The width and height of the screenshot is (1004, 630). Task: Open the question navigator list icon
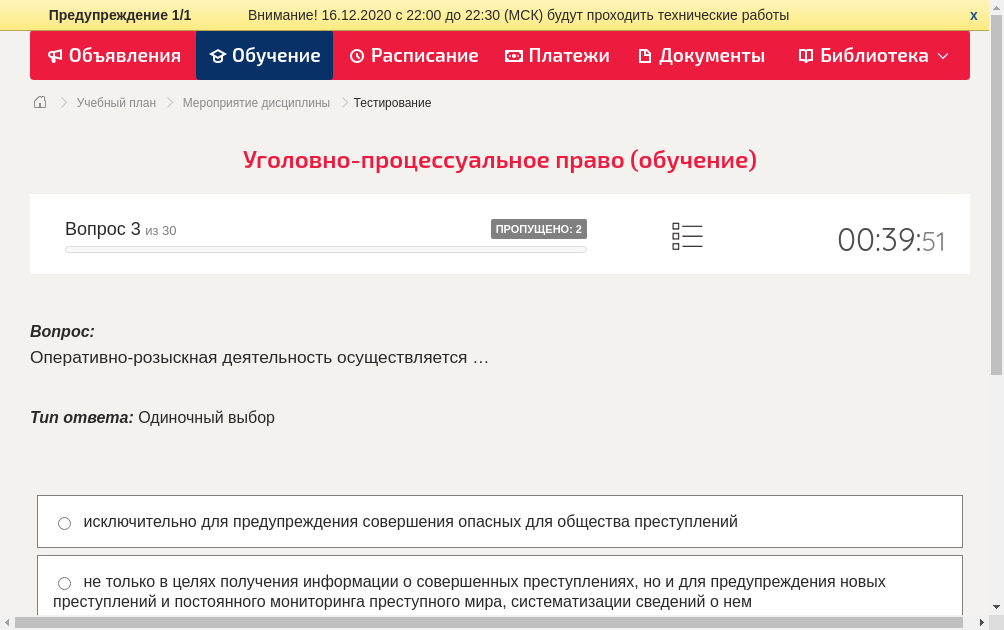(687, 235)
